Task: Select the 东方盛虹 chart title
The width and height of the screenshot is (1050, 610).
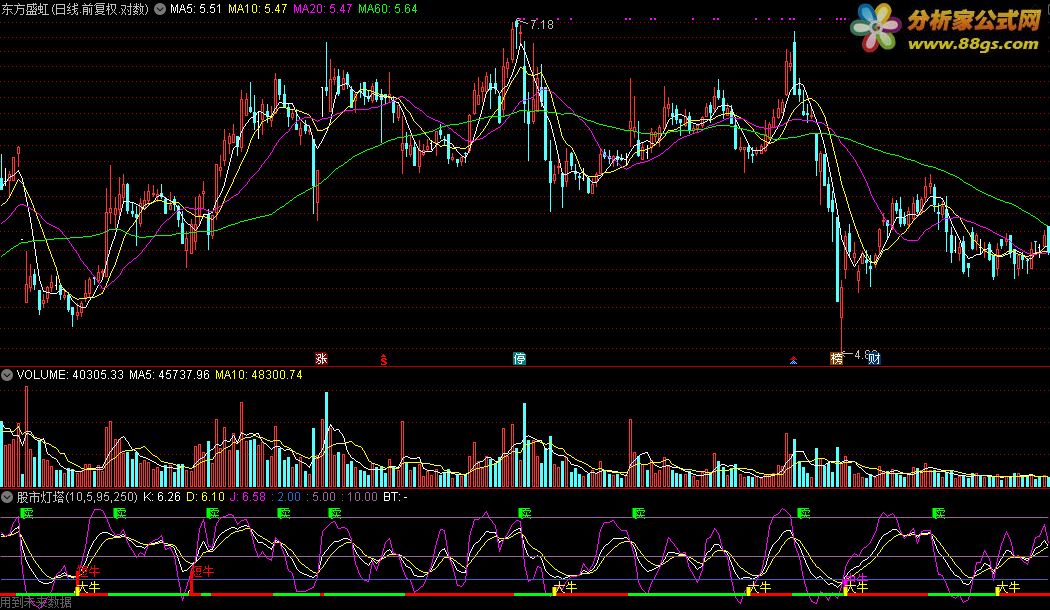Action: [x=75, y=9]
